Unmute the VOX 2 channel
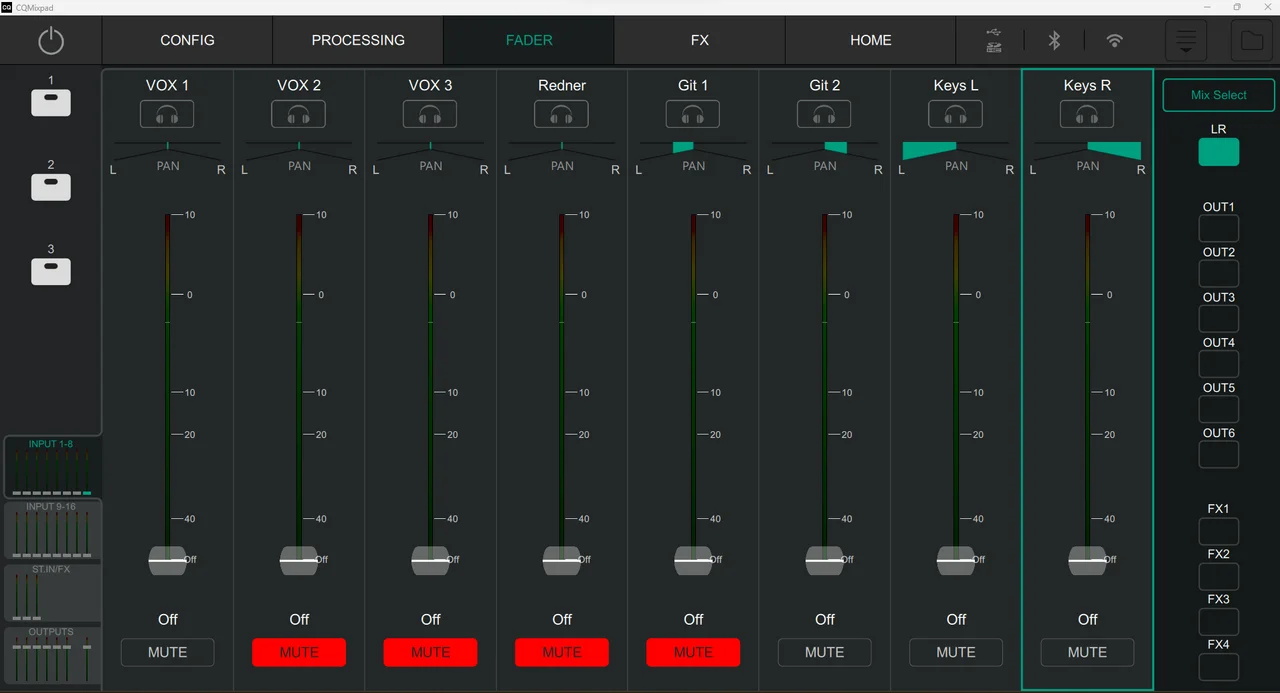The image size is (1280, 693). (298, 652)
